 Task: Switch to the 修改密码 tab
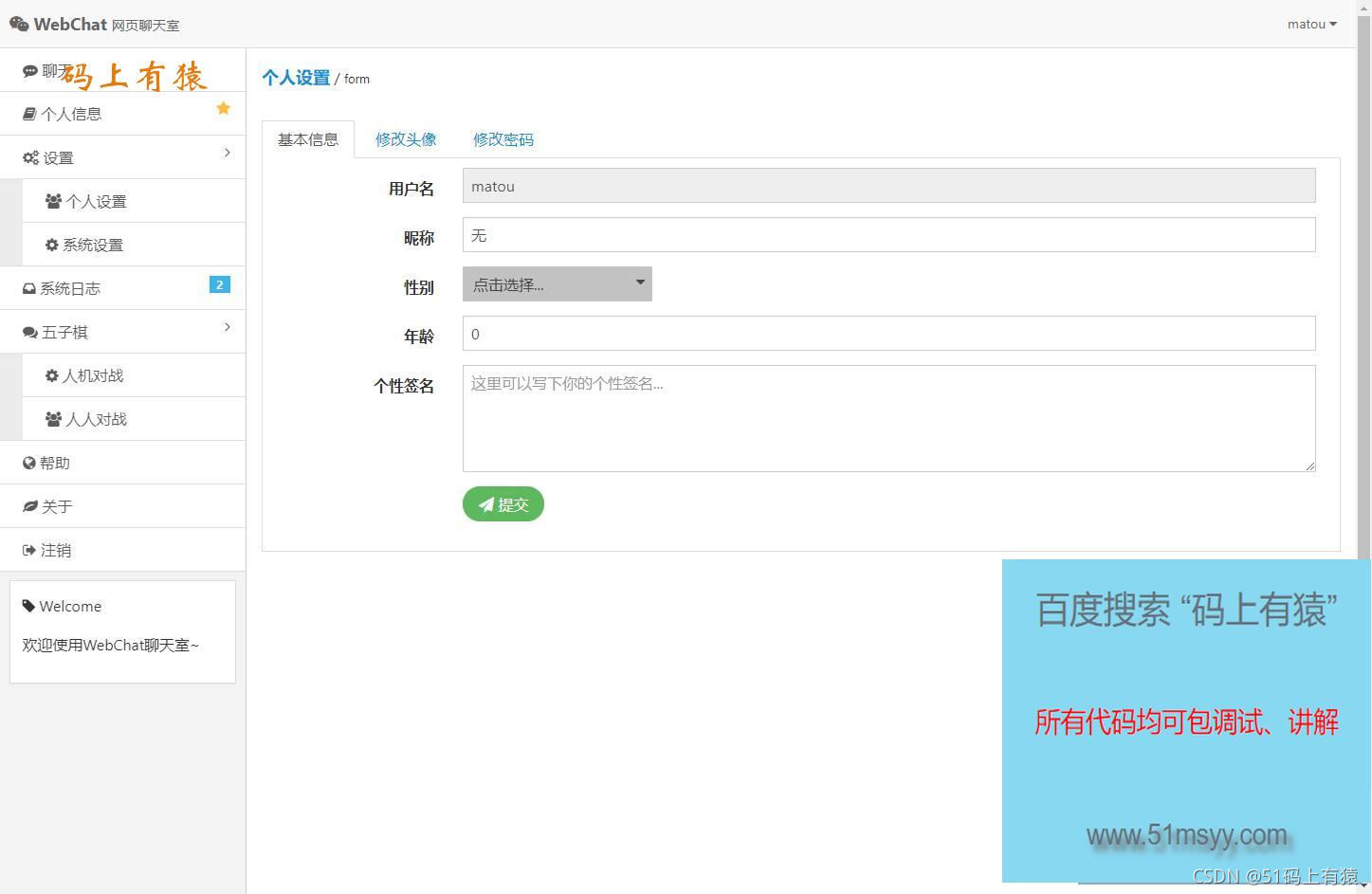point(503,139)
